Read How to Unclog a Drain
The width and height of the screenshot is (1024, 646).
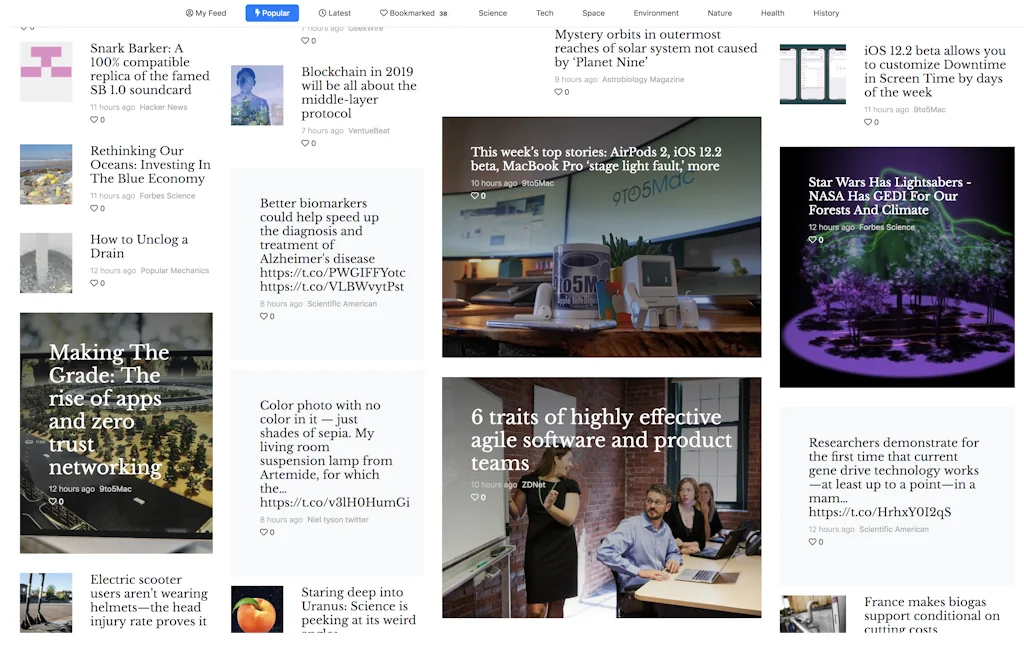pyautogui.click(x=139, y=246)
